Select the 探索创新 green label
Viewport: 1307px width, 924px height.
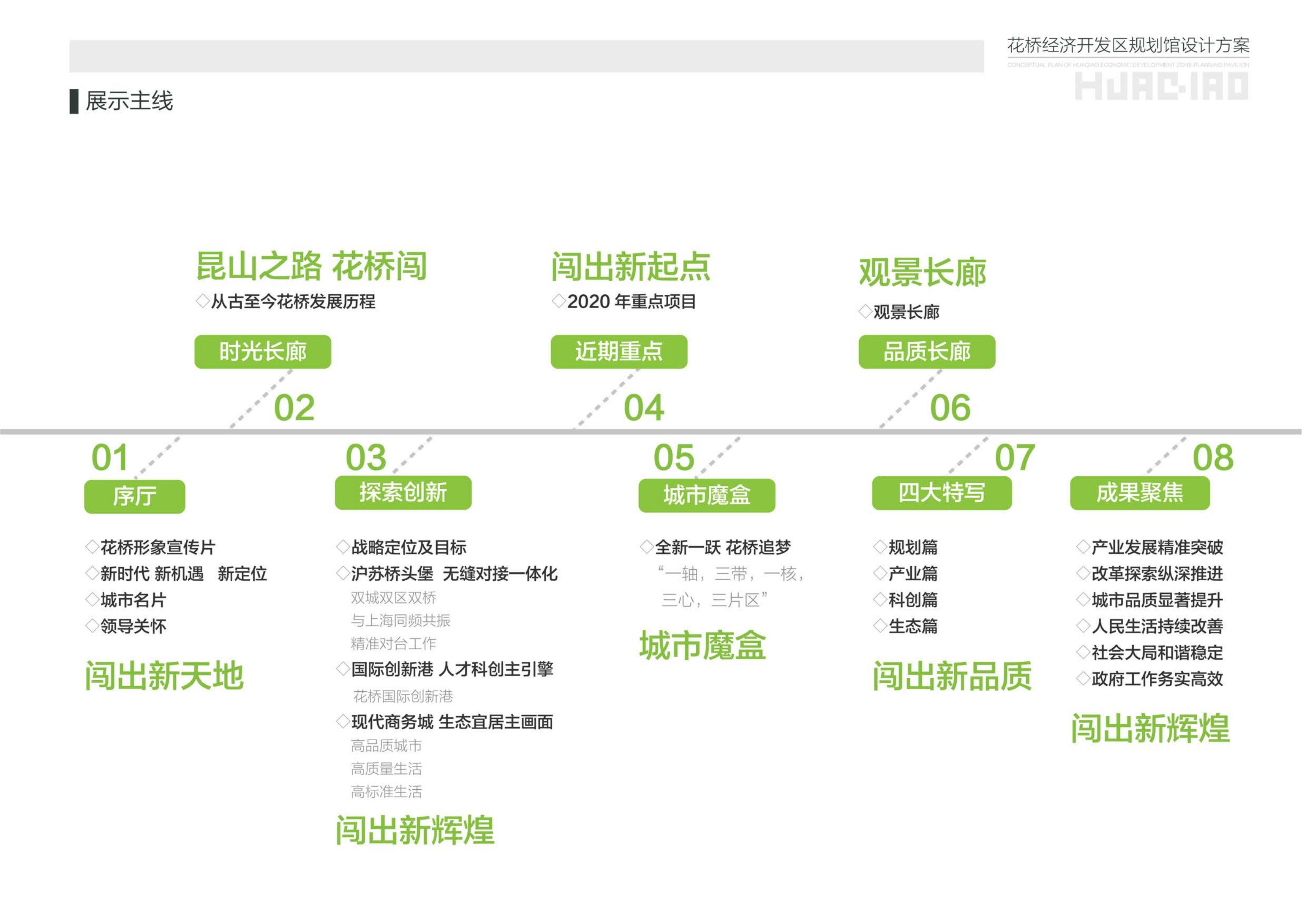(x=403, y=493)
